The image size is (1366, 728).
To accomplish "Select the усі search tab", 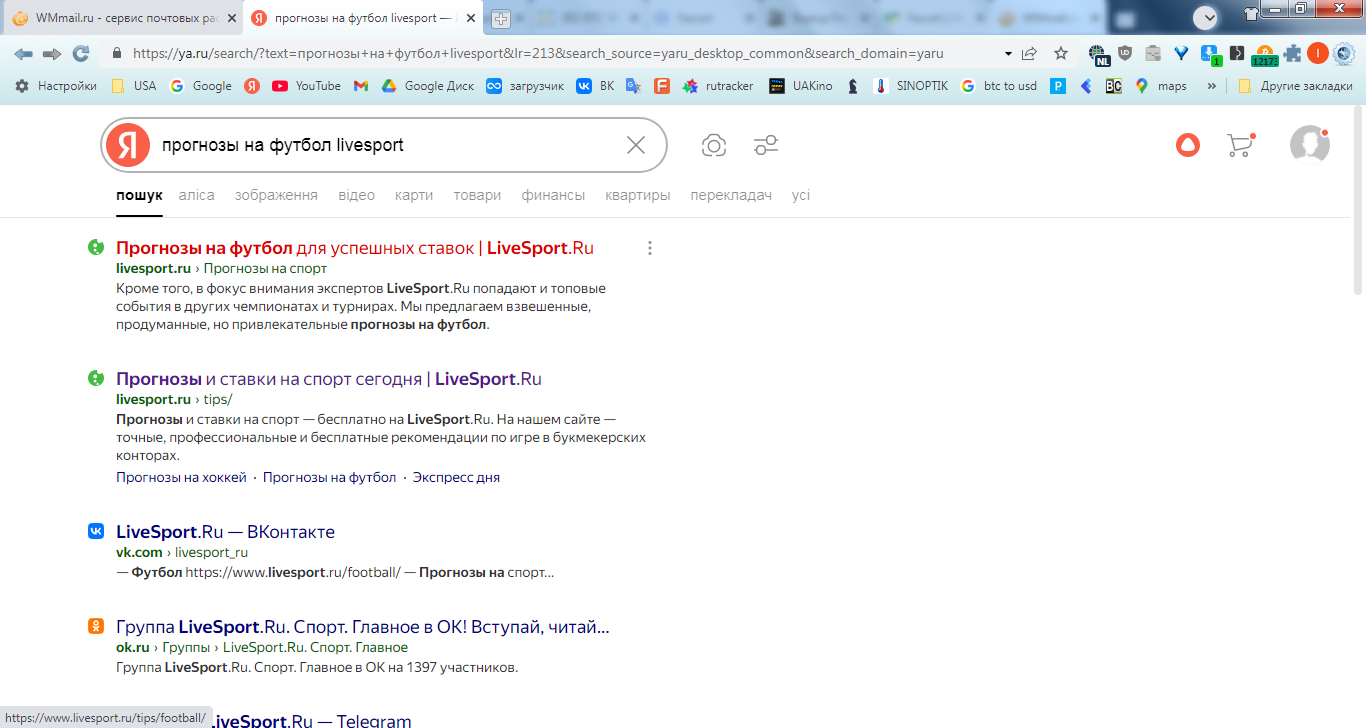I will point(801,195).
